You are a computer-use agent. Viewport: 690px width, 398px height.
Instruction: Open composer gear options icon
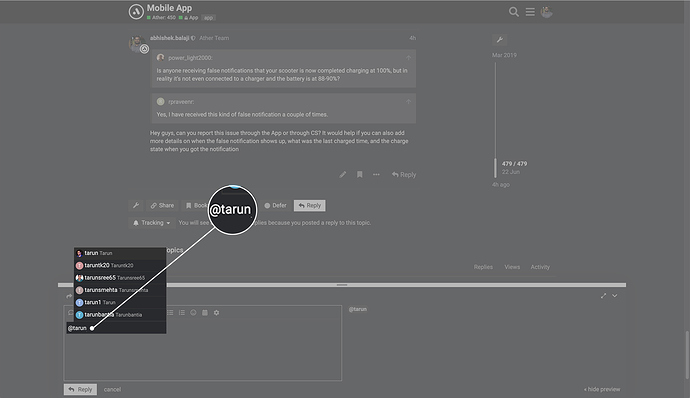tap(217, 313)
